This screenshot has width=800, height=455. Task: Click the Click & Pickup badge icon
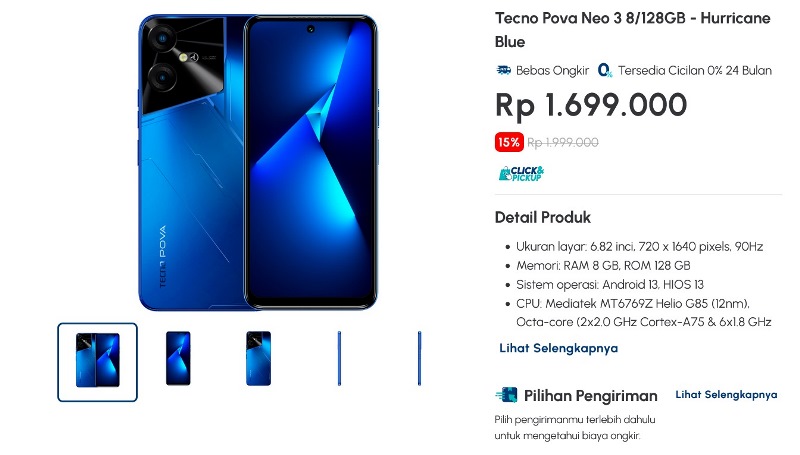(x=521, y=173)
